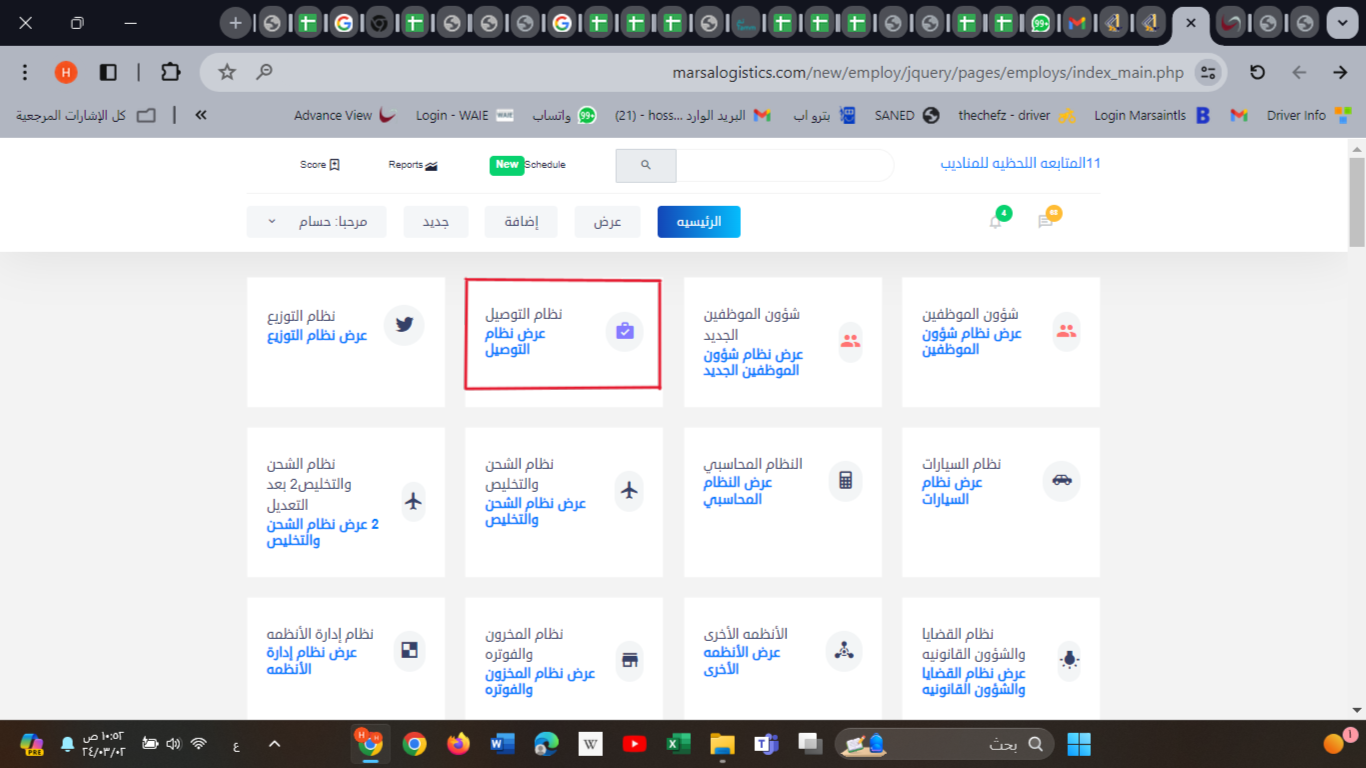Show hidden system tray icons chevron
The width and height of the screenshot is (1366, 768).
274,744
